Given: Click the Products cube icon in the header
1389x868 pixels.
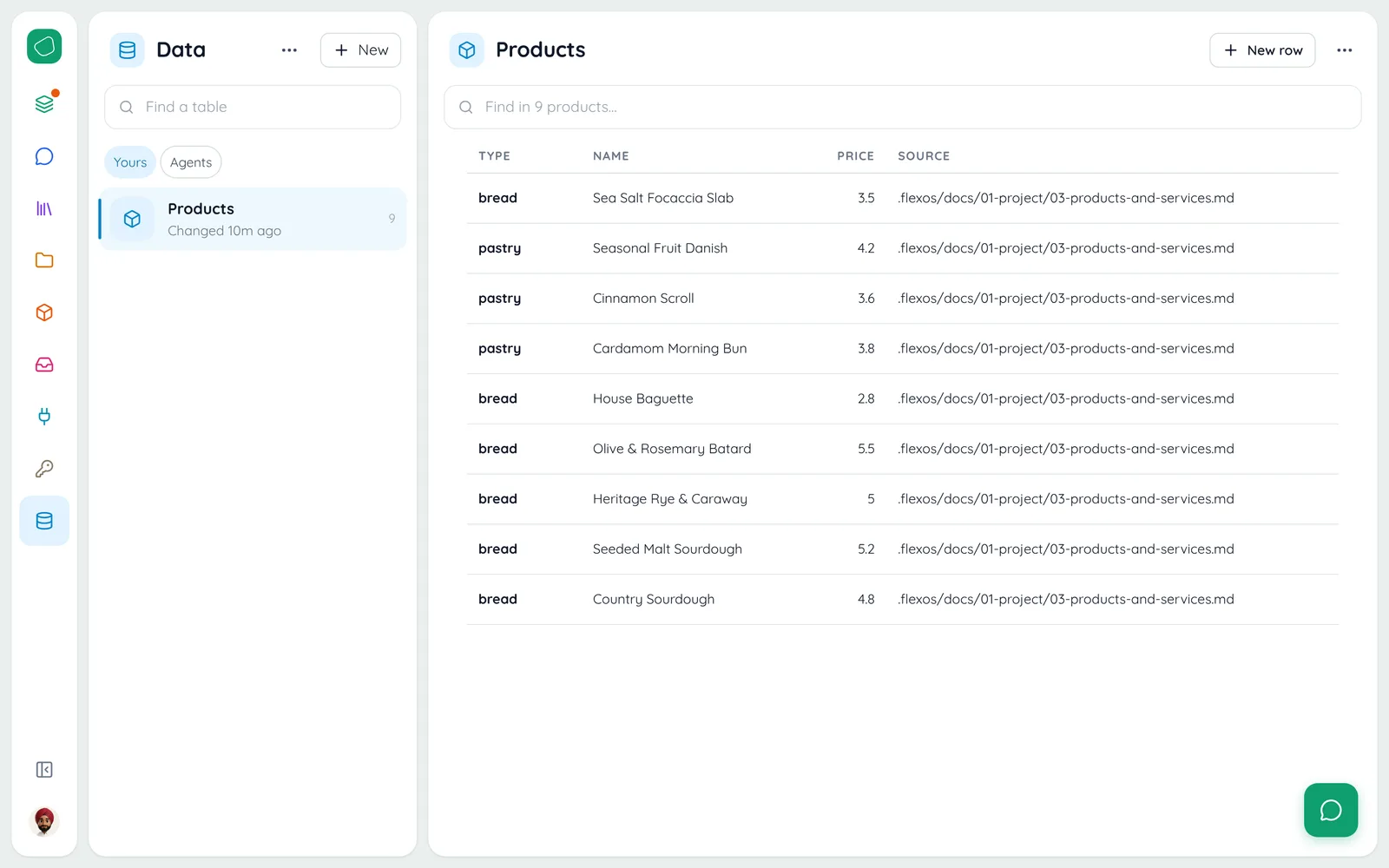Looking at the screenshot, I should pos(467,50).
